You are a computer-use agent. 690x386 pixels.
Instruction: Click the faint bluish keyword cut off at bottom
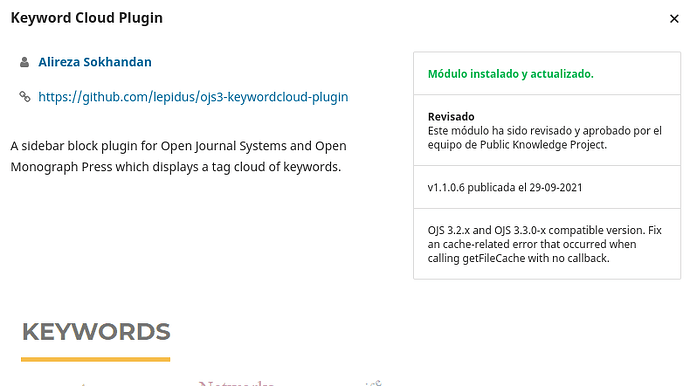point(373,383)
